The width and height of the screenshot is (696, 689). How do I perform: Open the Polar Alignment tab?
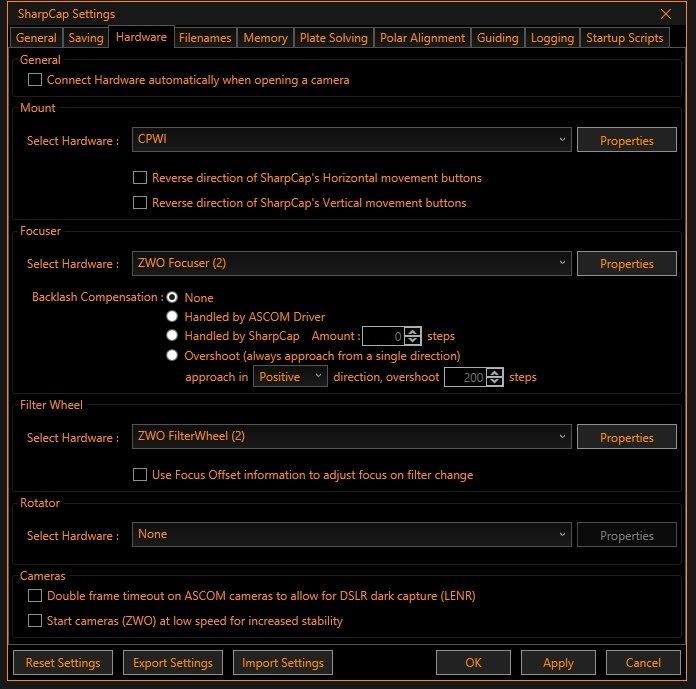tap(422, 38)
